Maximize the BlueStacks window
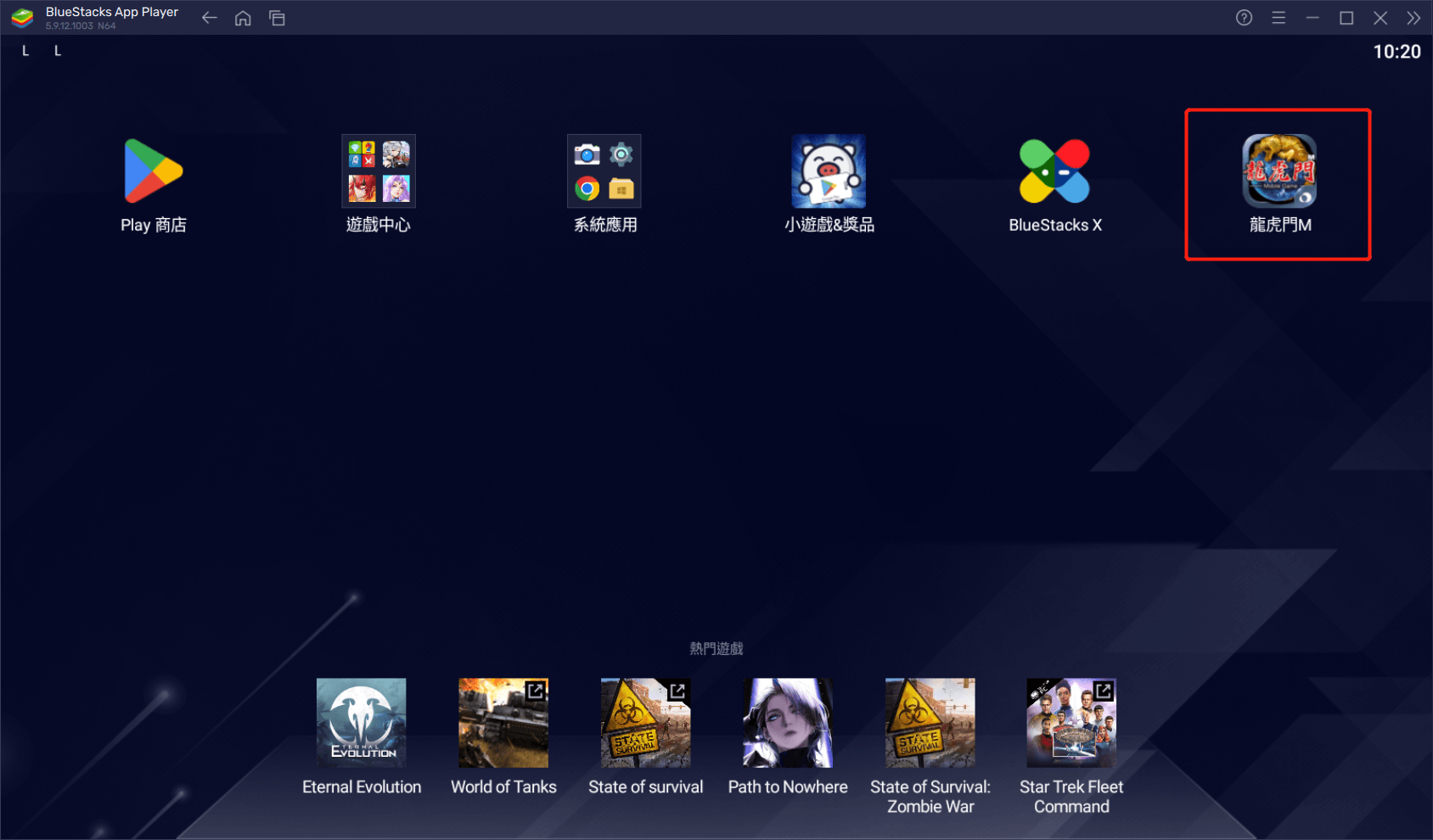Screen dimensions: 1433x840 [x=1346, y=18]
